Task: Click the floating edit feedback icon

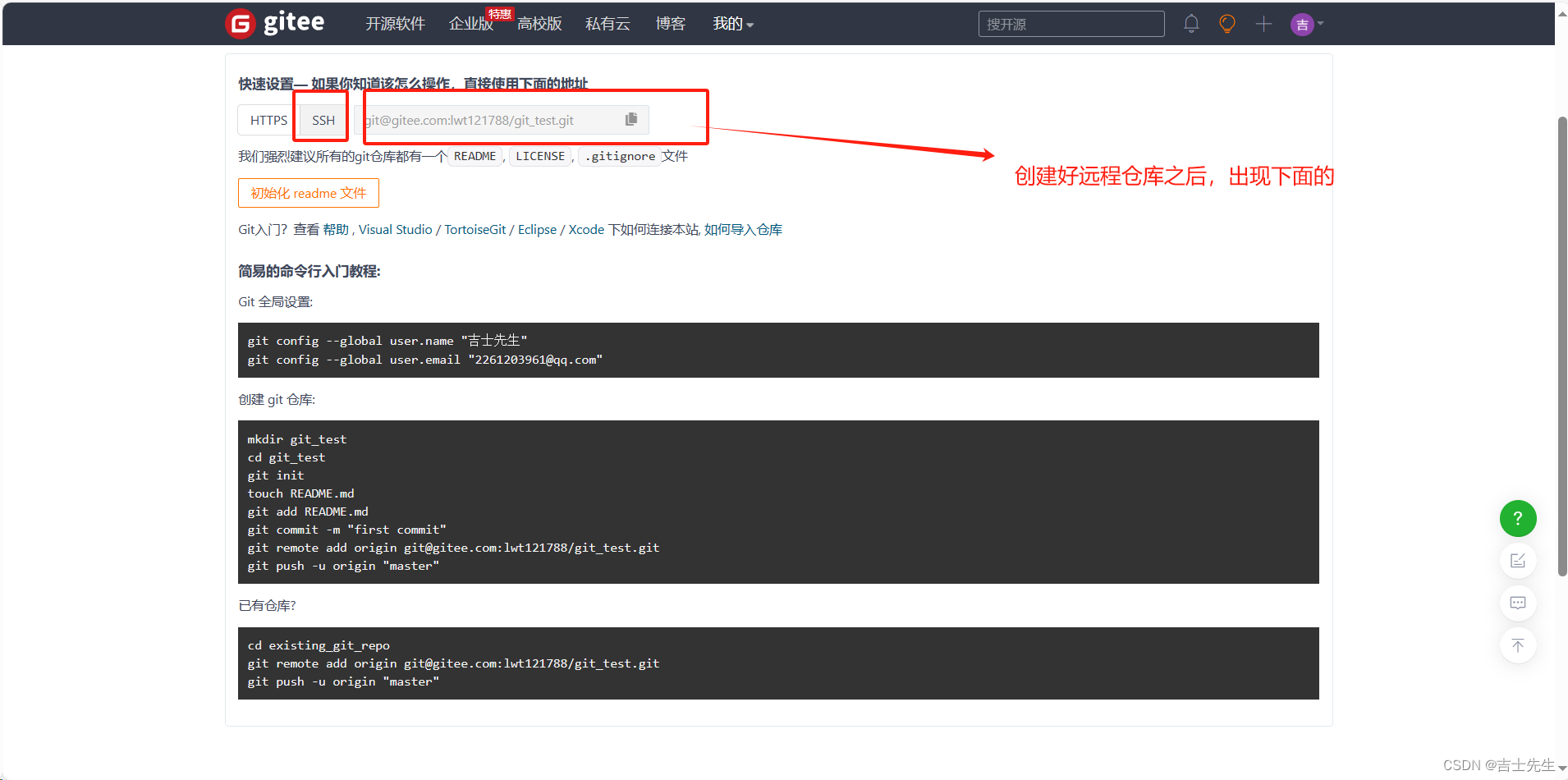Action: [x=1518, y=561]
